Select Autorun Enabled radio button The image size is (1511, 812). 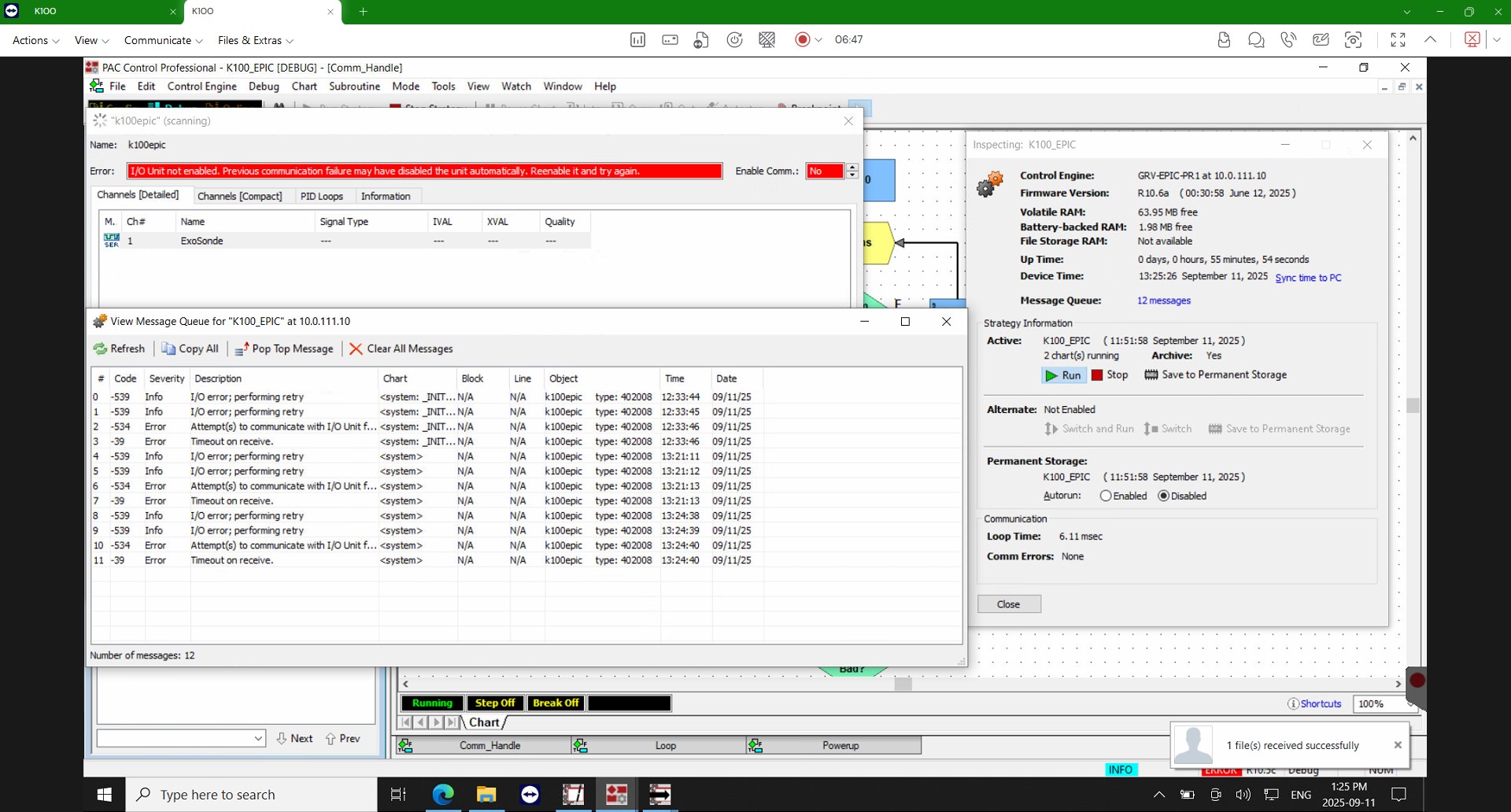pos(1106,496)
